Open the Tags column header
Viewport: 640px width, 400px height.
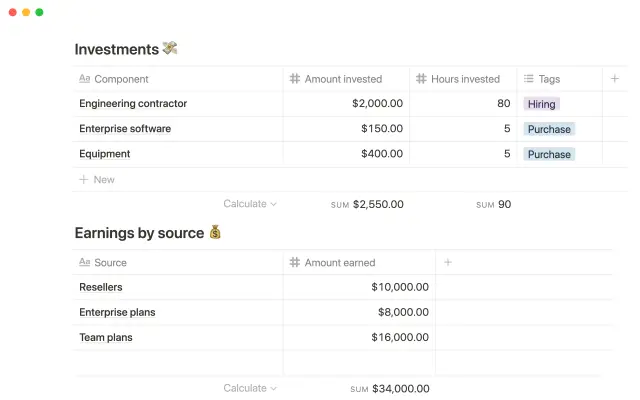tap(560, 79)
